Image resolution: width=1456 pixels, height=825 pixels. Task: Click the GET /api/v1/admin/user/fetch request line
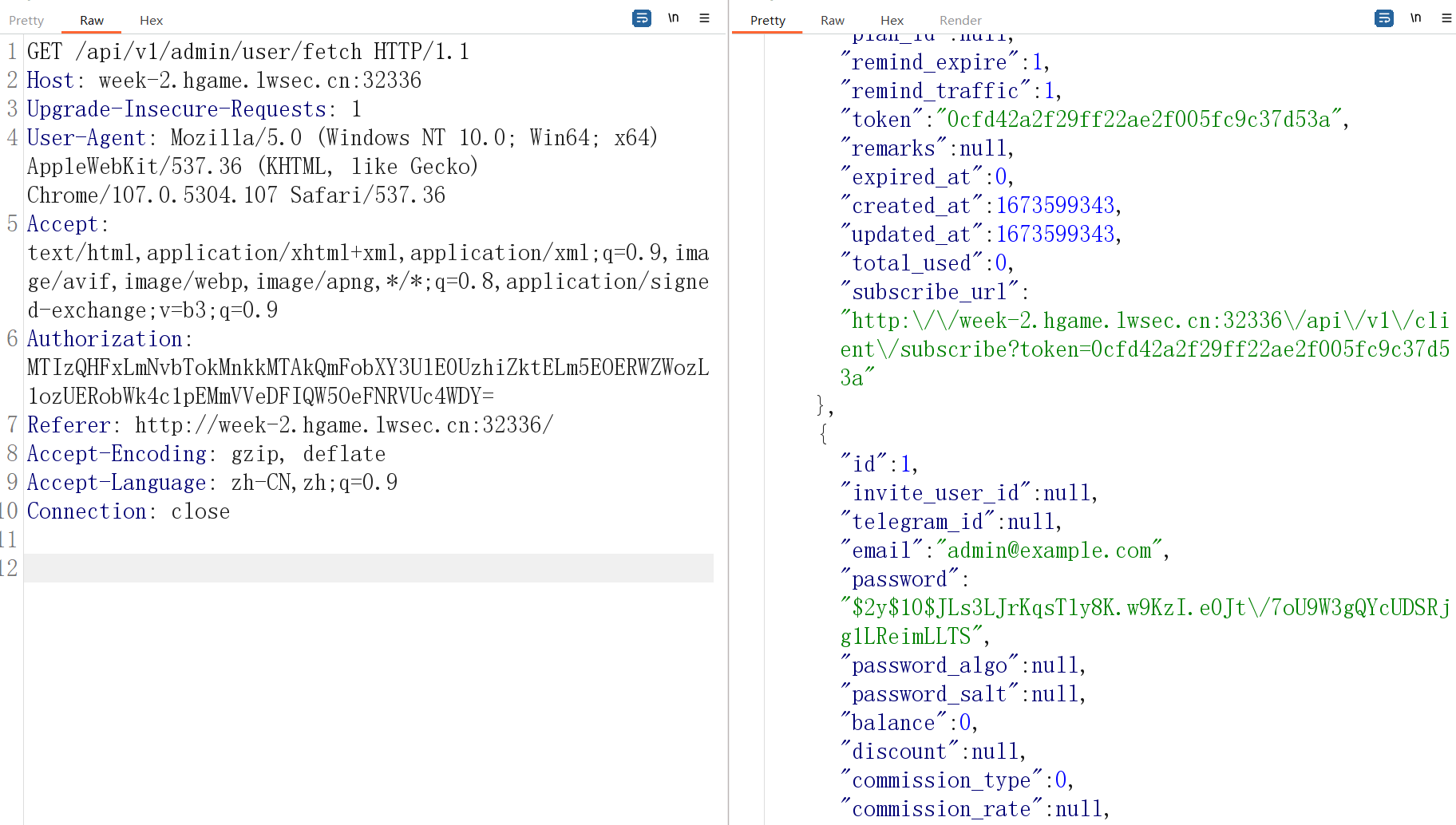click(248, 52)
